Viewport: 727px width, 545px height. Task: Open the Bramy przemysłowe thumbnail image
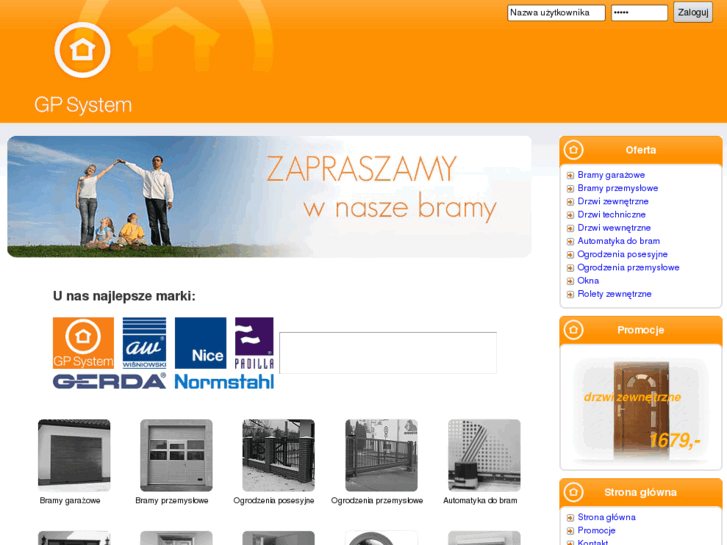(x=176, y=455)
